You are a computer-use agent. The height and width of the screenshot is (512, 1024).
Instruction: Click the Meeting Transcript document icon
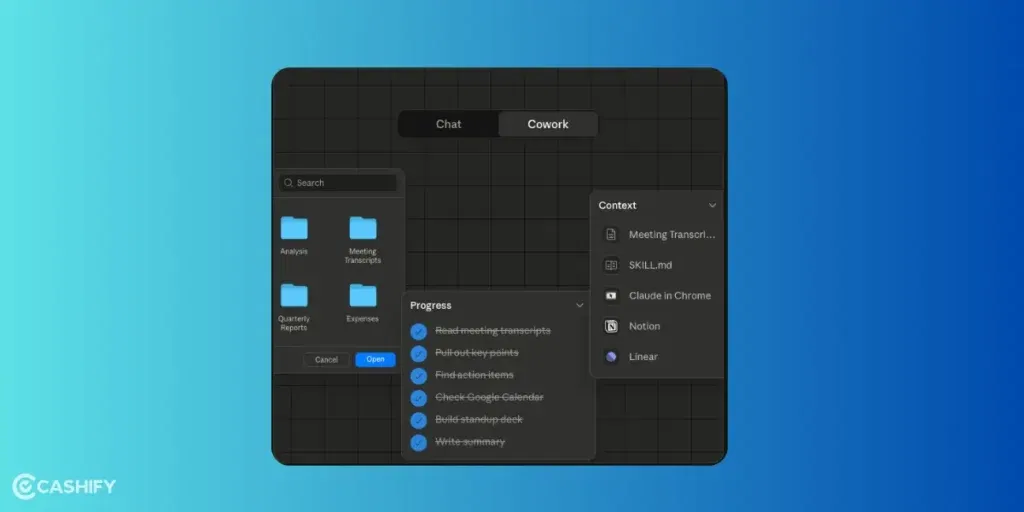coord(611,234)
